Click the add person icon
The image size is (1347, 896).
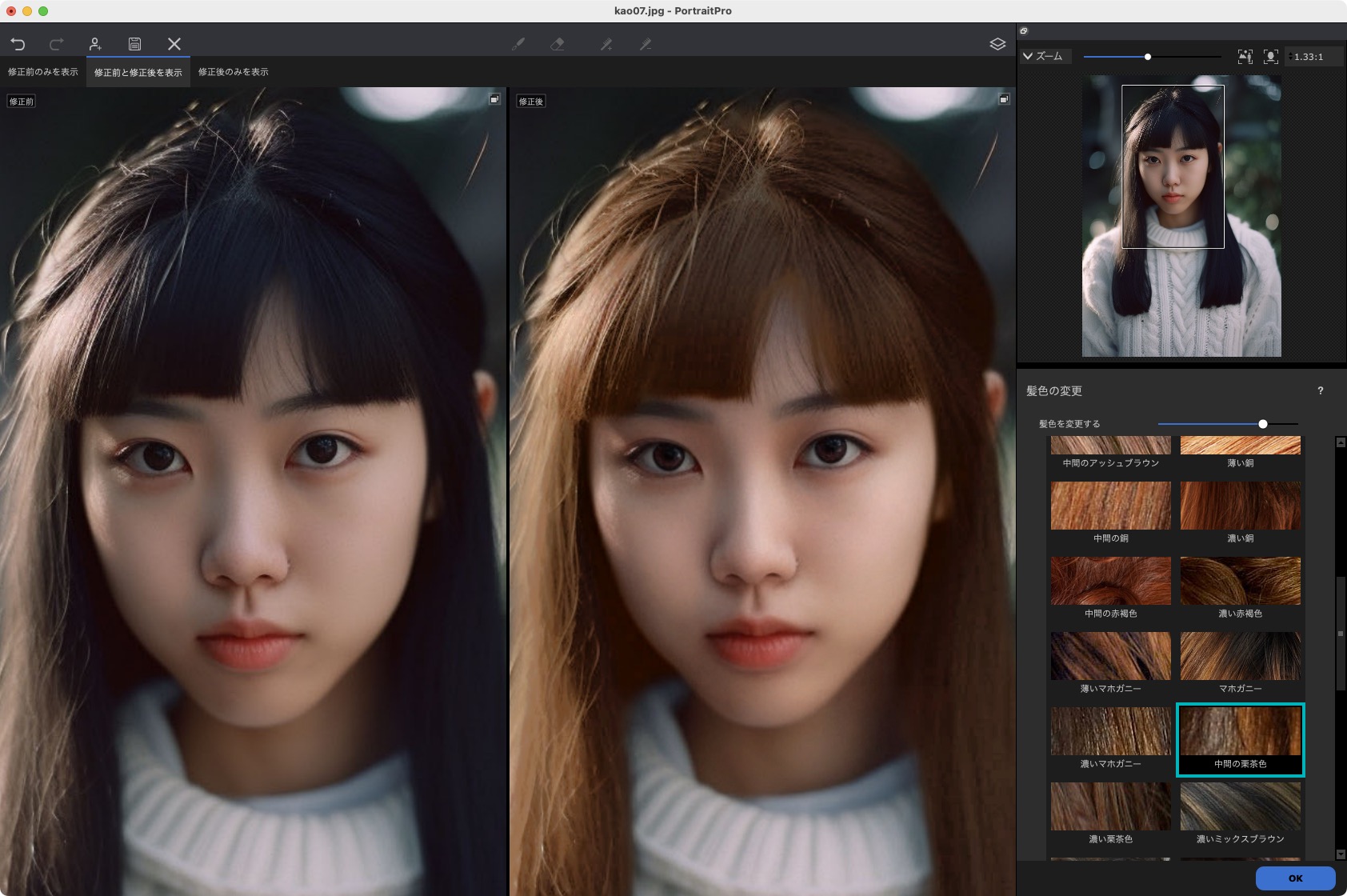(95, 44)
